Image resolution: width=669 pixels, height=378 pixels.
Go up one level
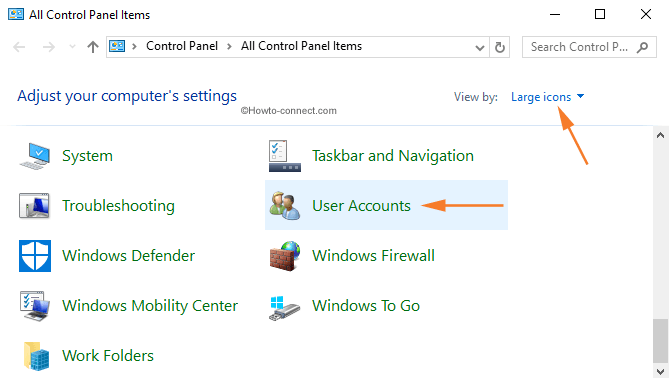pyautogui.click(x=93, y=47)
